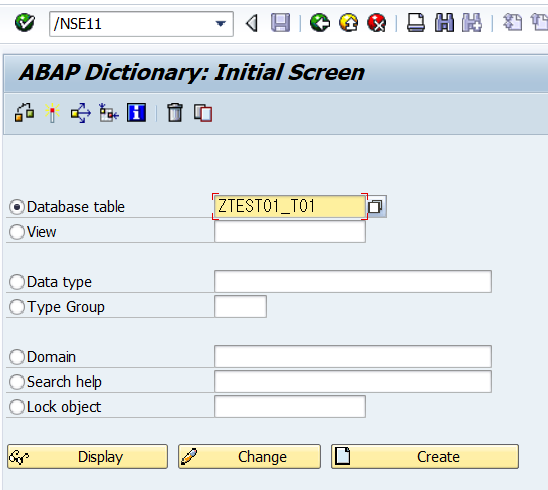
Task: Click the Where-Used List icon
Action: (81, 113)
